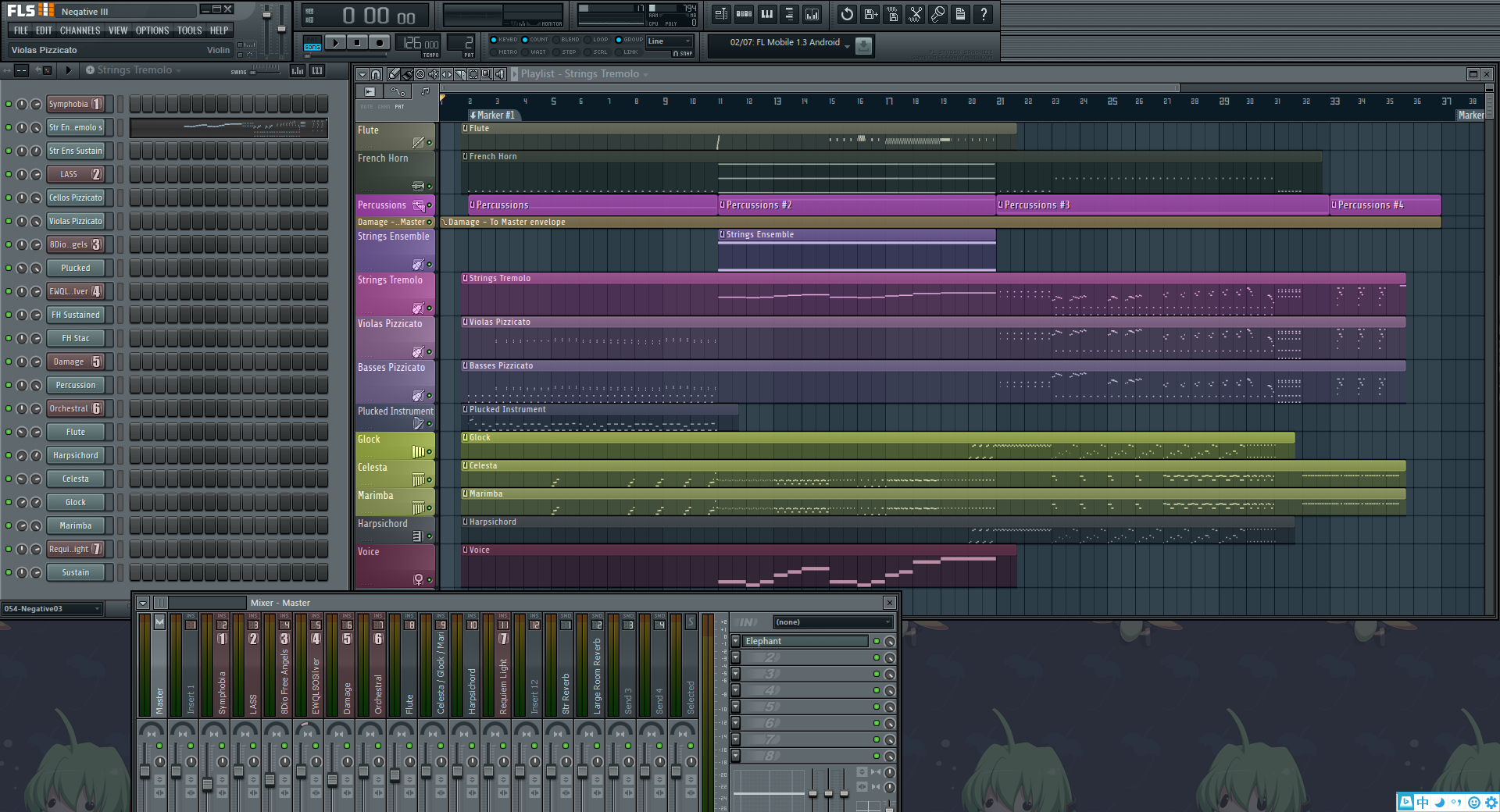The height and width of the screenshot is (812, 1500).
Task: Toggle the METRO metronome option
Action: point(503,52)
